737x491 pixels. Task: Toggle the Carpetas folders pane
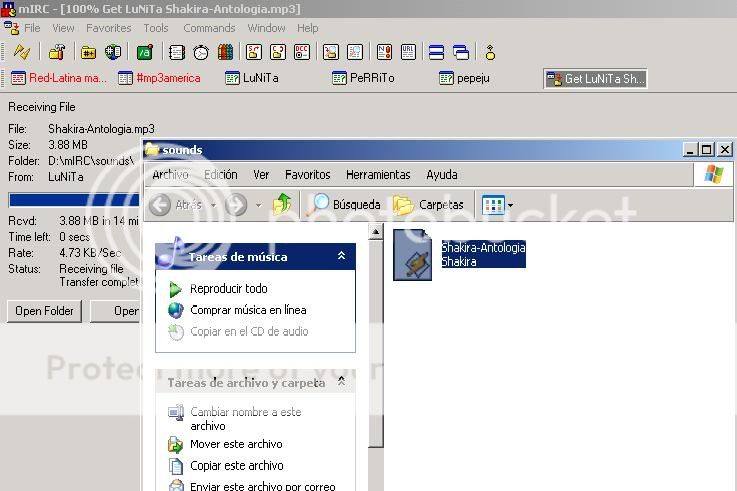[428, 204]
